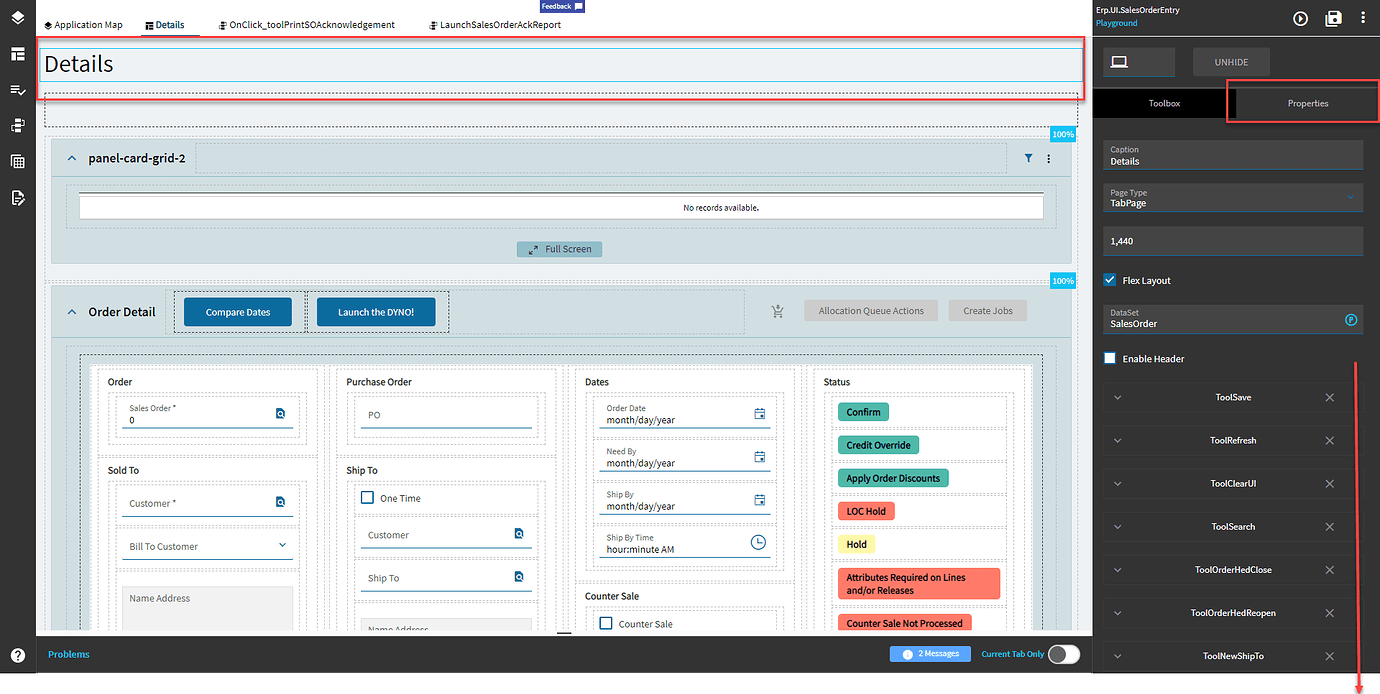Screen dimensions: 1380x694
Task: Open the Ship By Time clock picker
Action: point(758,543)
